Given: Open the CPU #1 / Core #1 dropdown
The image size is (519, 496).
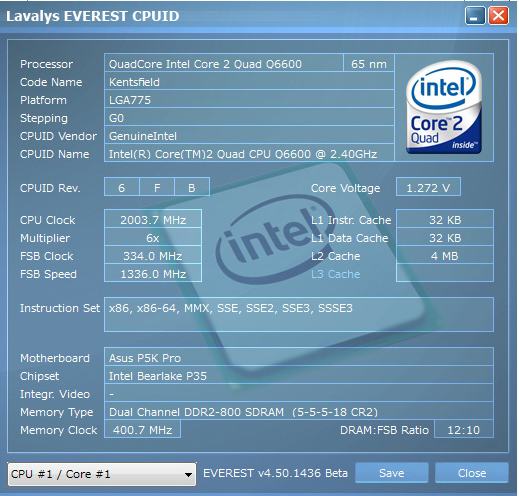Looking at the screenshot, I should tap(102, 474).
